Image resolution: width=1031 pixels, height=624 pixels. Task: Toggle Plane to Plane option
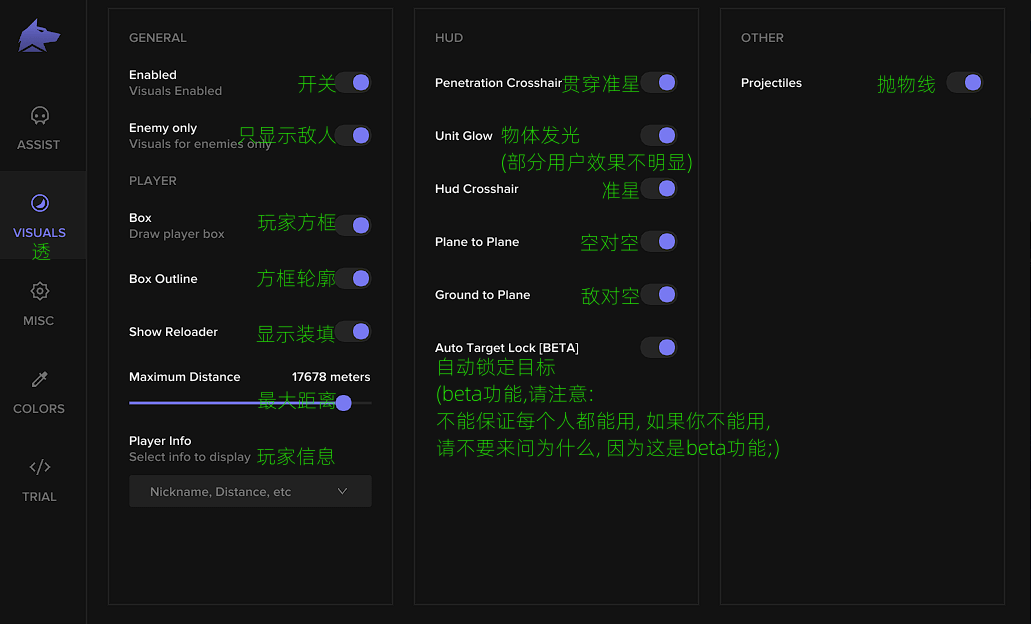point(659,242)
